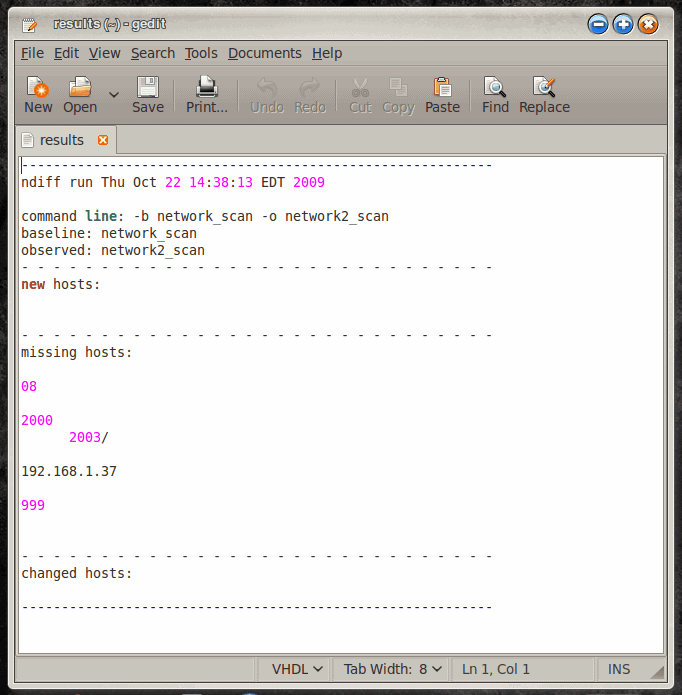Click the window resize grip corner

[657, 672]
